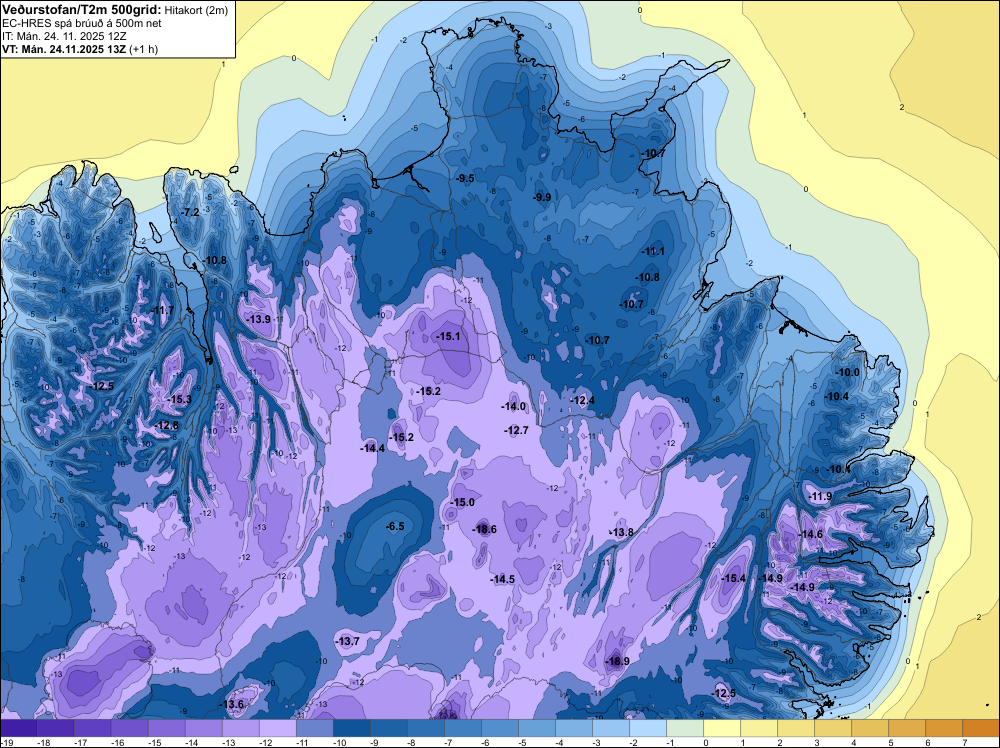Click the bold temperature value "-9.5"
1000x748 pixels.
click(465, 179)
